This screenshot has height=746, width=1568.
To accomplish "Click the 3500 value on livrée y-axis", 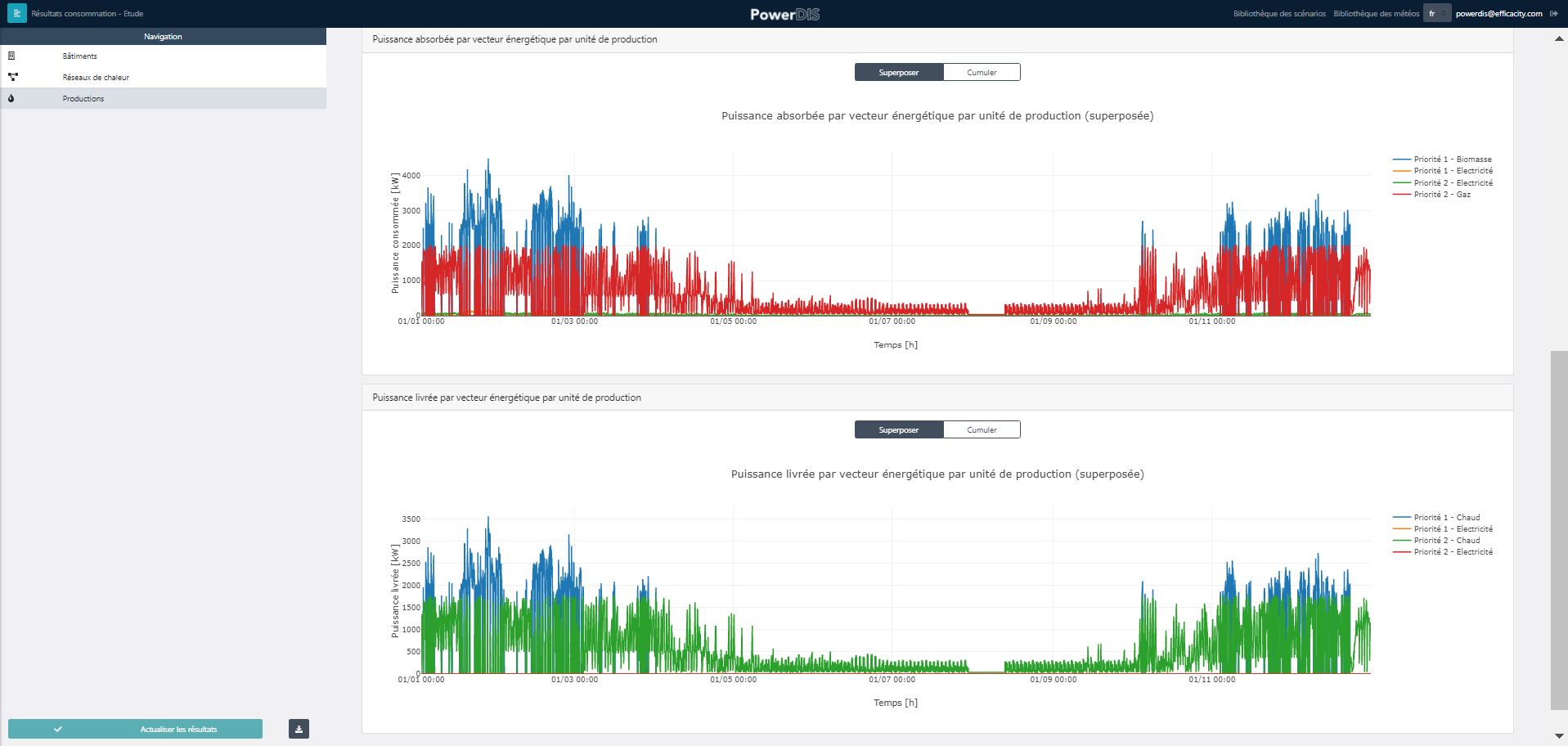I will click(411, 519).
